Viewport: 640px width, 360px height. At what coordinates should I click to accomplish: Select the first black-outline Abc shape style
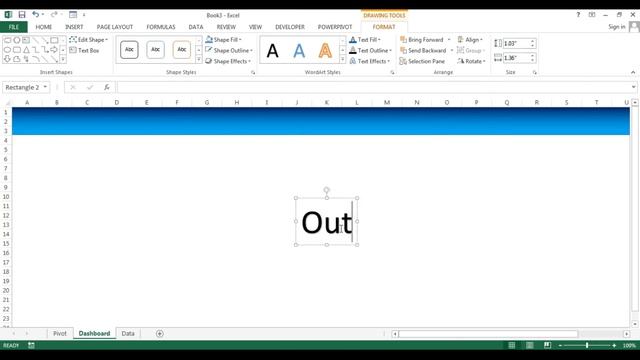(129, 50)
